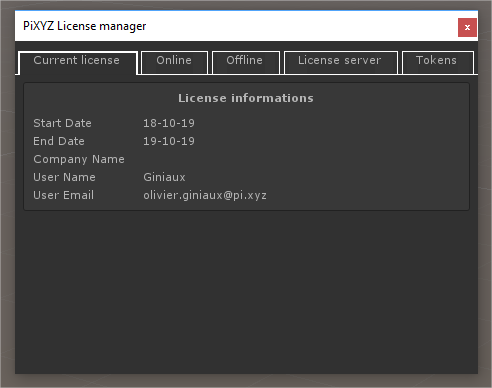
Task: Open the Online tab
Action: [174, 62]
